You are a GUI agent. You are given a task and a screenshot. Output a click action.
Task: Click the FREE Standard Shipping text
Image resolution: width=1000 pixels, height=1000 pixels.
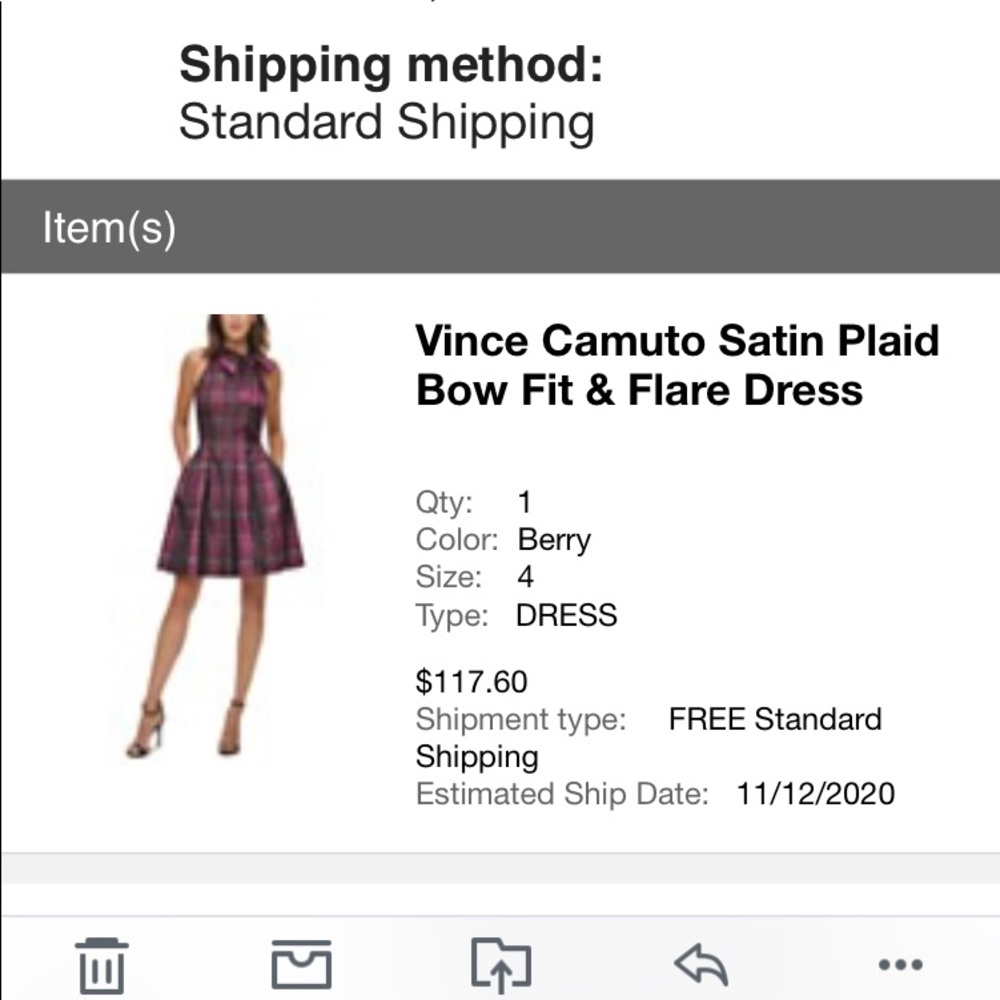point(775,719)
